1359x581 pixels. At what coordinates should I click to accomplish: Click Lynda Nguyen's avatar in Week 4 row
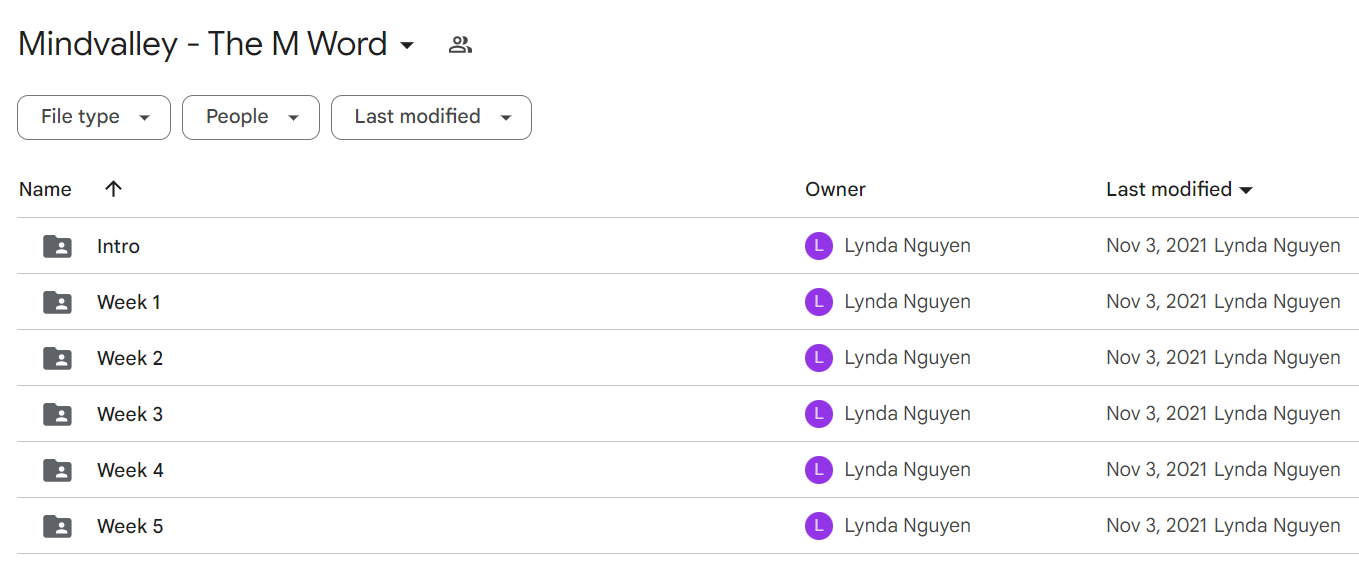pos(819,470)
